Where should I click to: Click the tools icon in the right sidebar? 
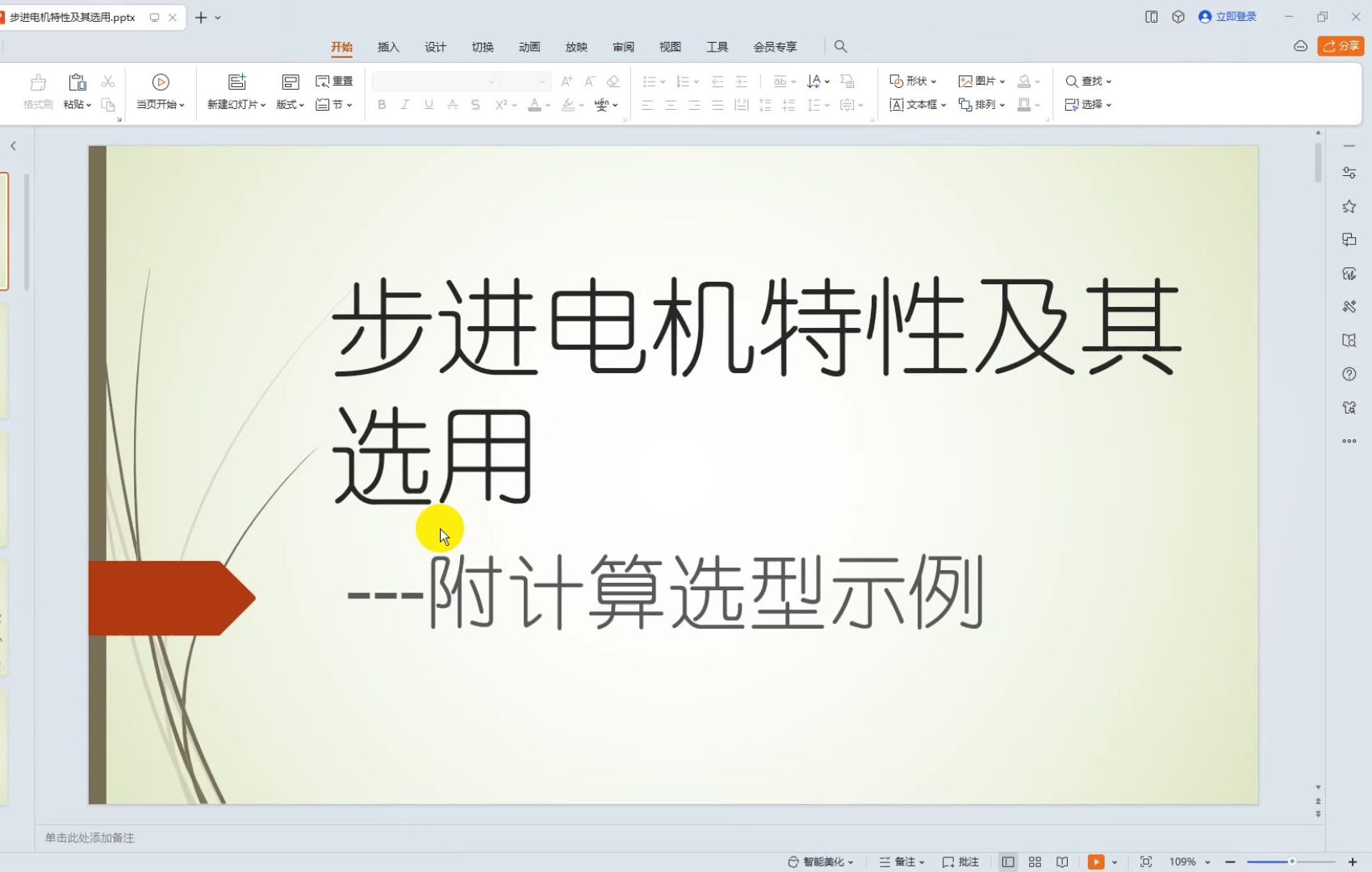[1349, 307]
